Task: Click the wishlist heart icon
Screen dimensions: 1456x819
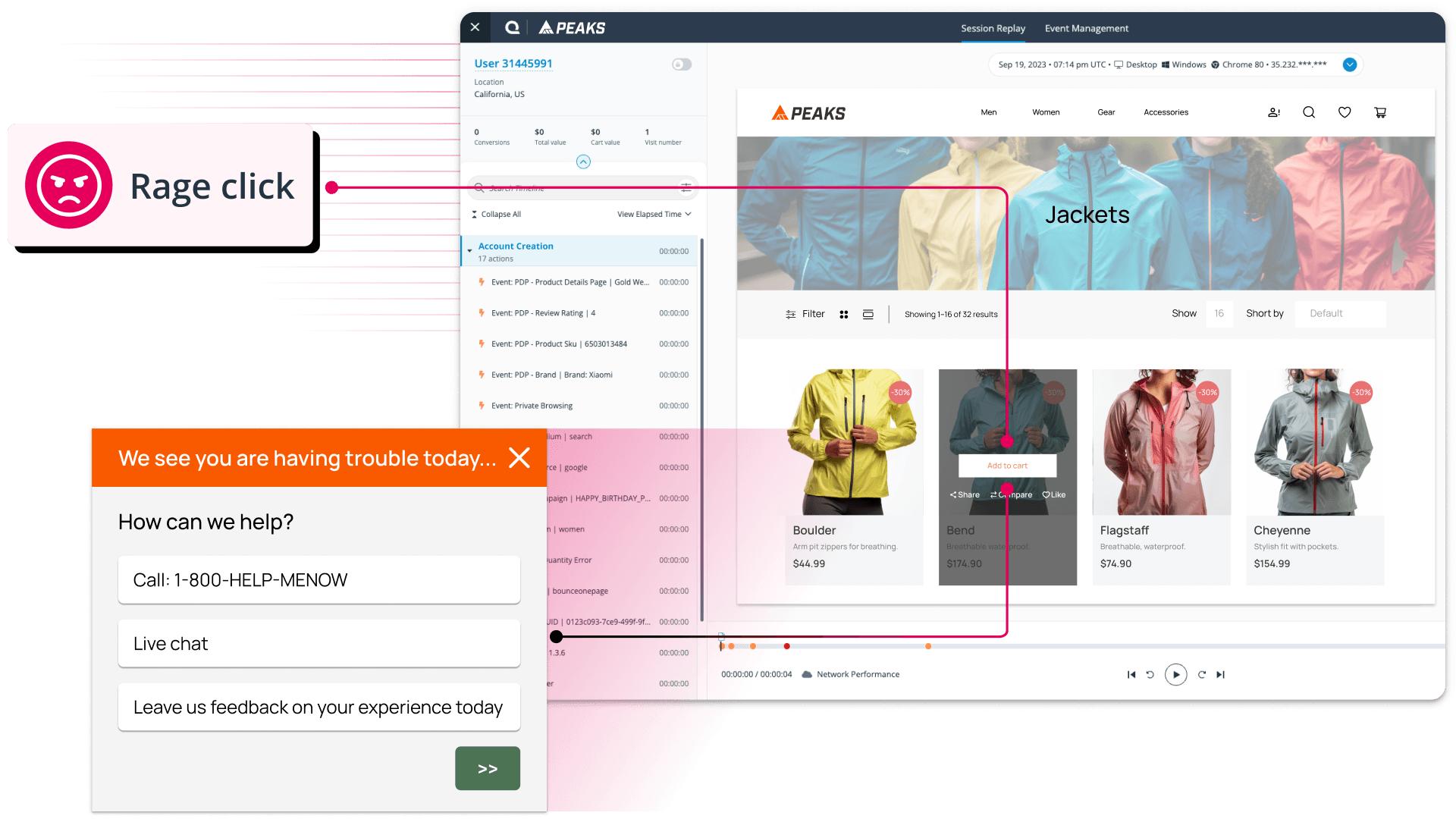Action: coord(1344,112)
